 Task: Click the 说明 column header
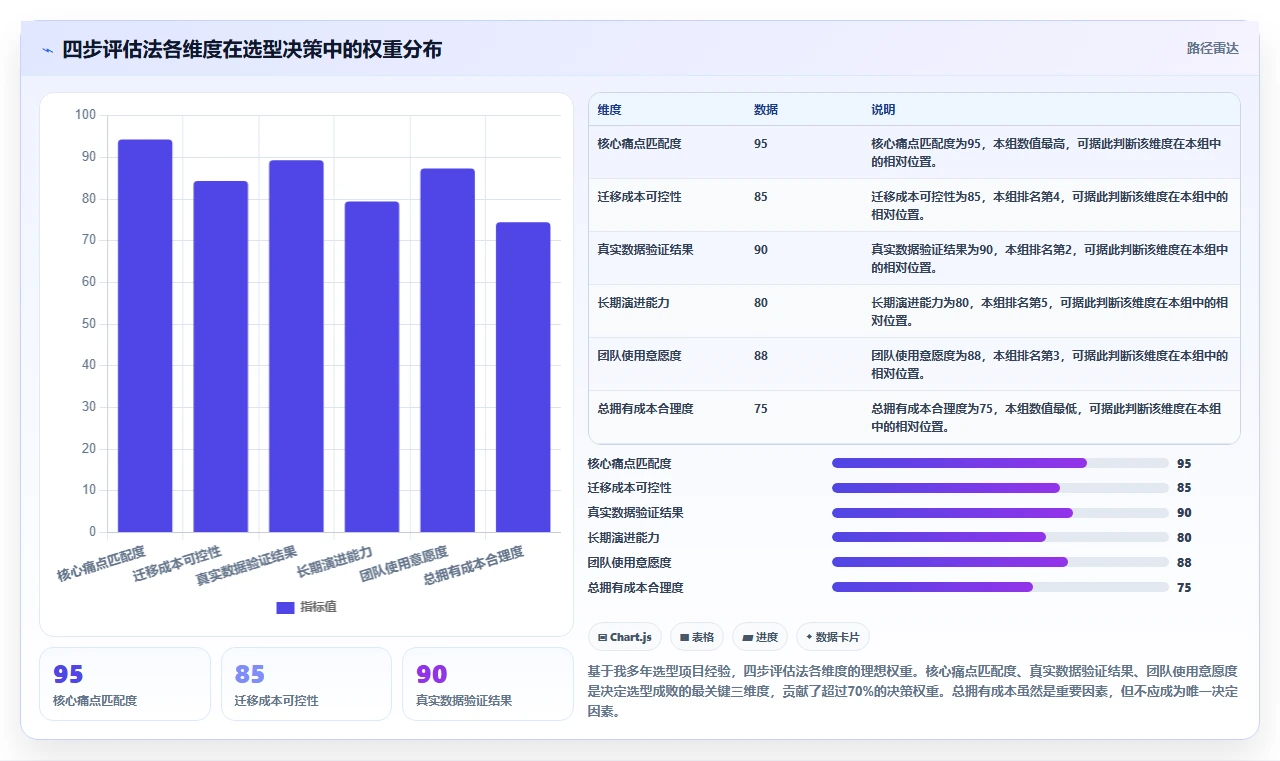click(884, 110)
